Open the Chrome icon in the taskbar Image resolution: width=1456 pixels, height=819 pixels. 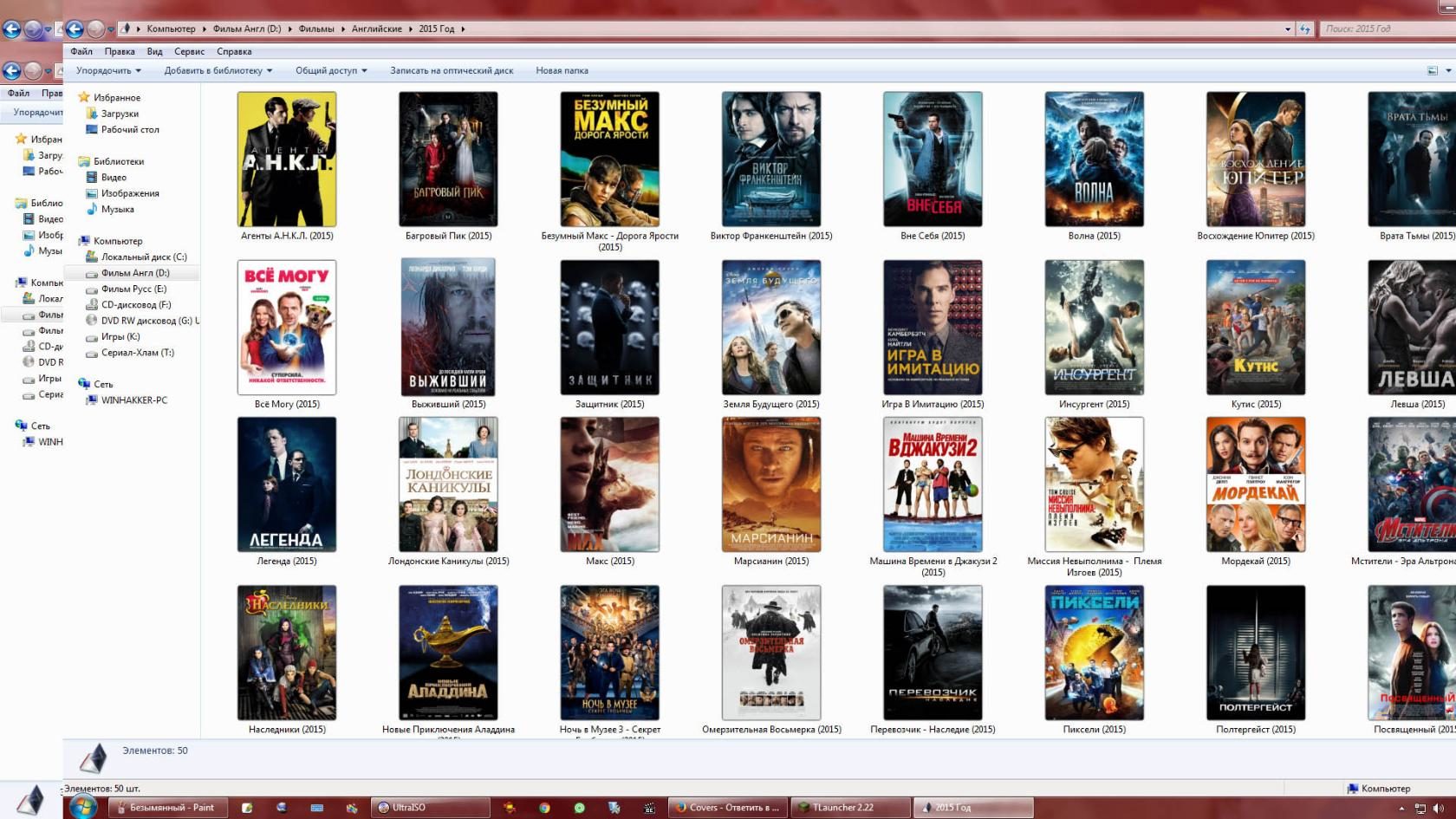(544, 807)
